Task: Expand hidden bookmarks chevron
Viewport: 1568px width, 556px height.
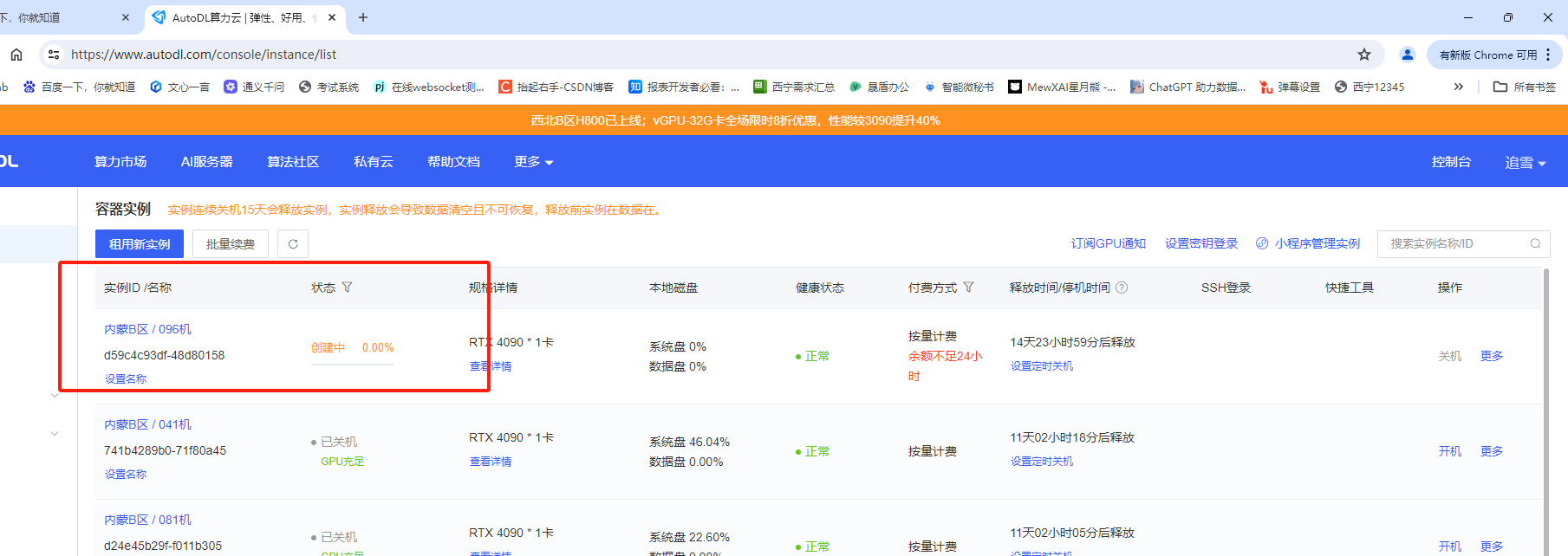Action: tap(1459, 87)
